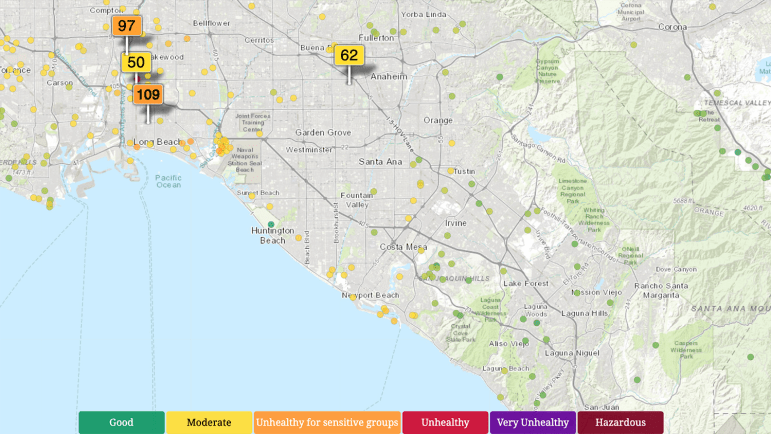Viewport: 771px width, 434px height.
Task: Select the Garden Grove map label
Action: coord(323,133)
